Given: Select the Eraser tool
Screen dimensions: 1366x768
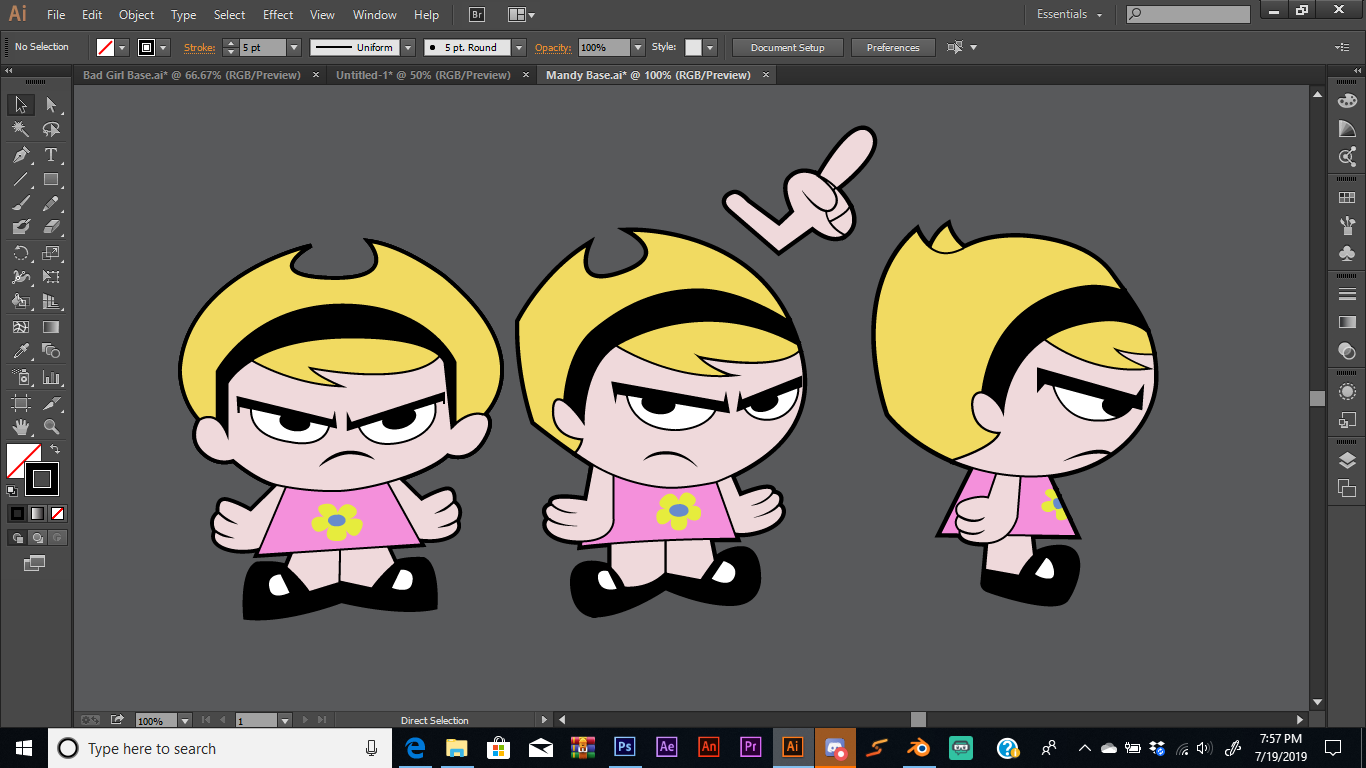Looking at the screenshot, I should [x=51, y=228].
